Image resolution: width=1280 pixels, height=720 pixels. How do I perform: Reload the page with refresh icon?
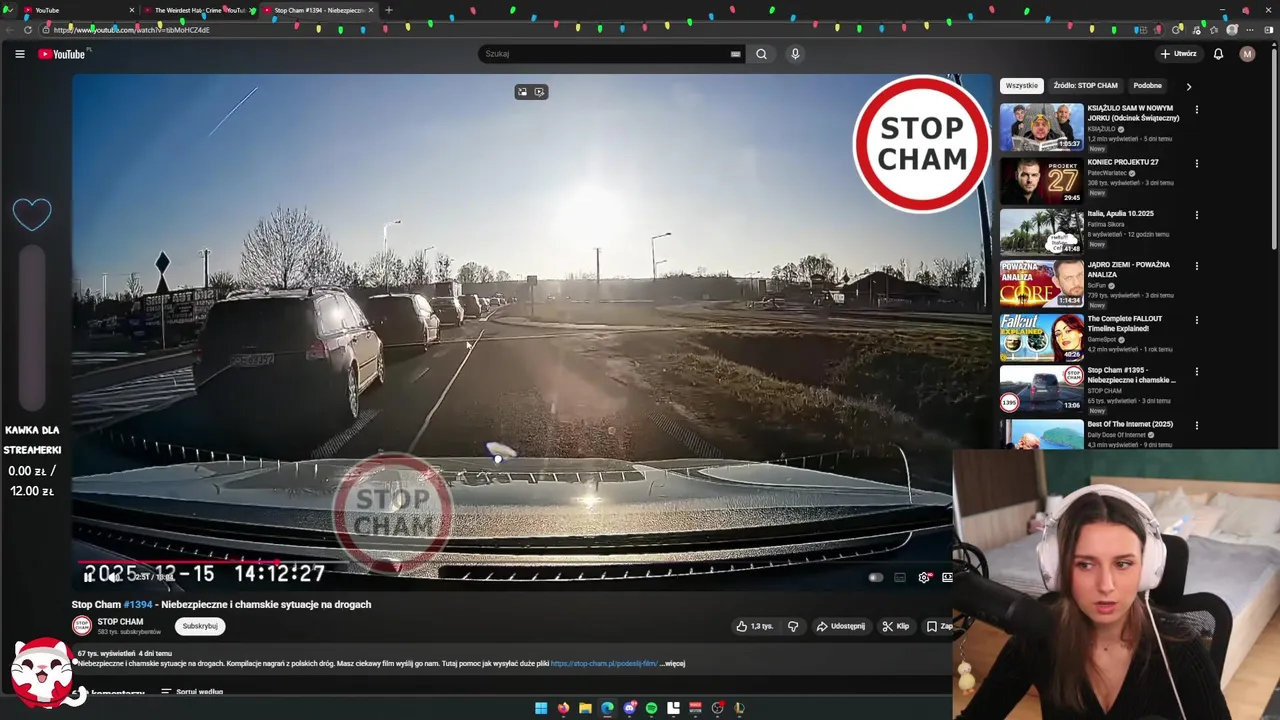pyautogui.click(x=28, y=30)
